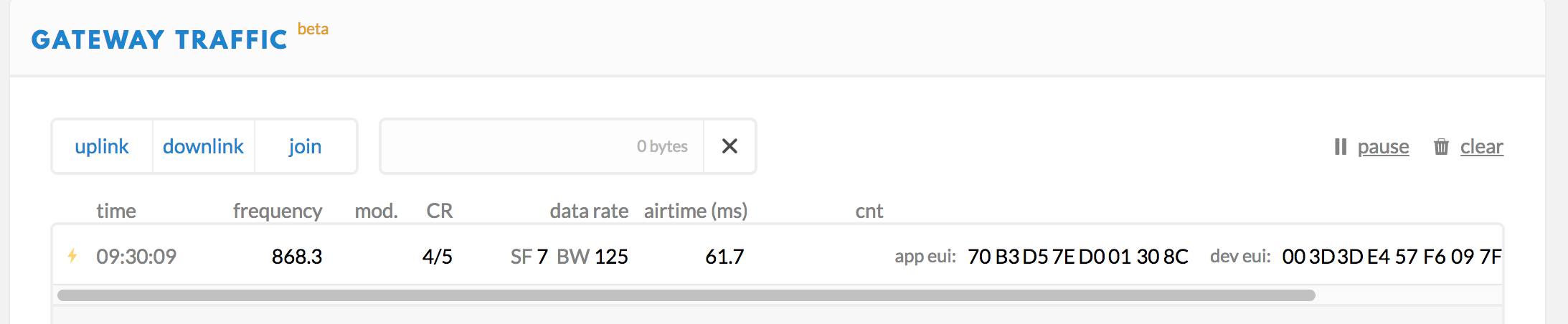
Task: Click the clear link
Action: tap(1482, 147)
